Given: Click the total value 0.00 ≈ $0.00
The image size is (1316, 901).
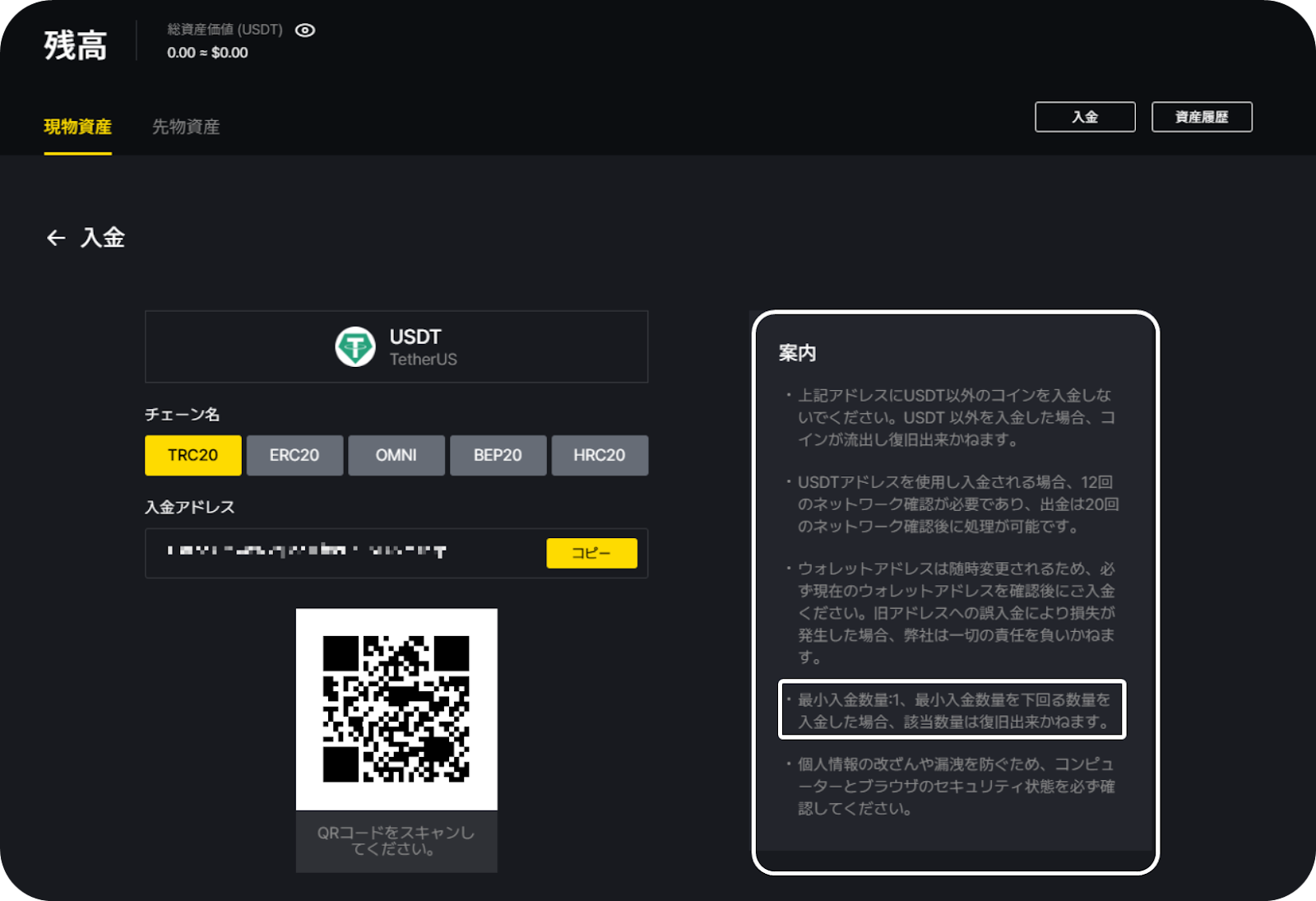Looking at the screenshot, I should (207, 53).
